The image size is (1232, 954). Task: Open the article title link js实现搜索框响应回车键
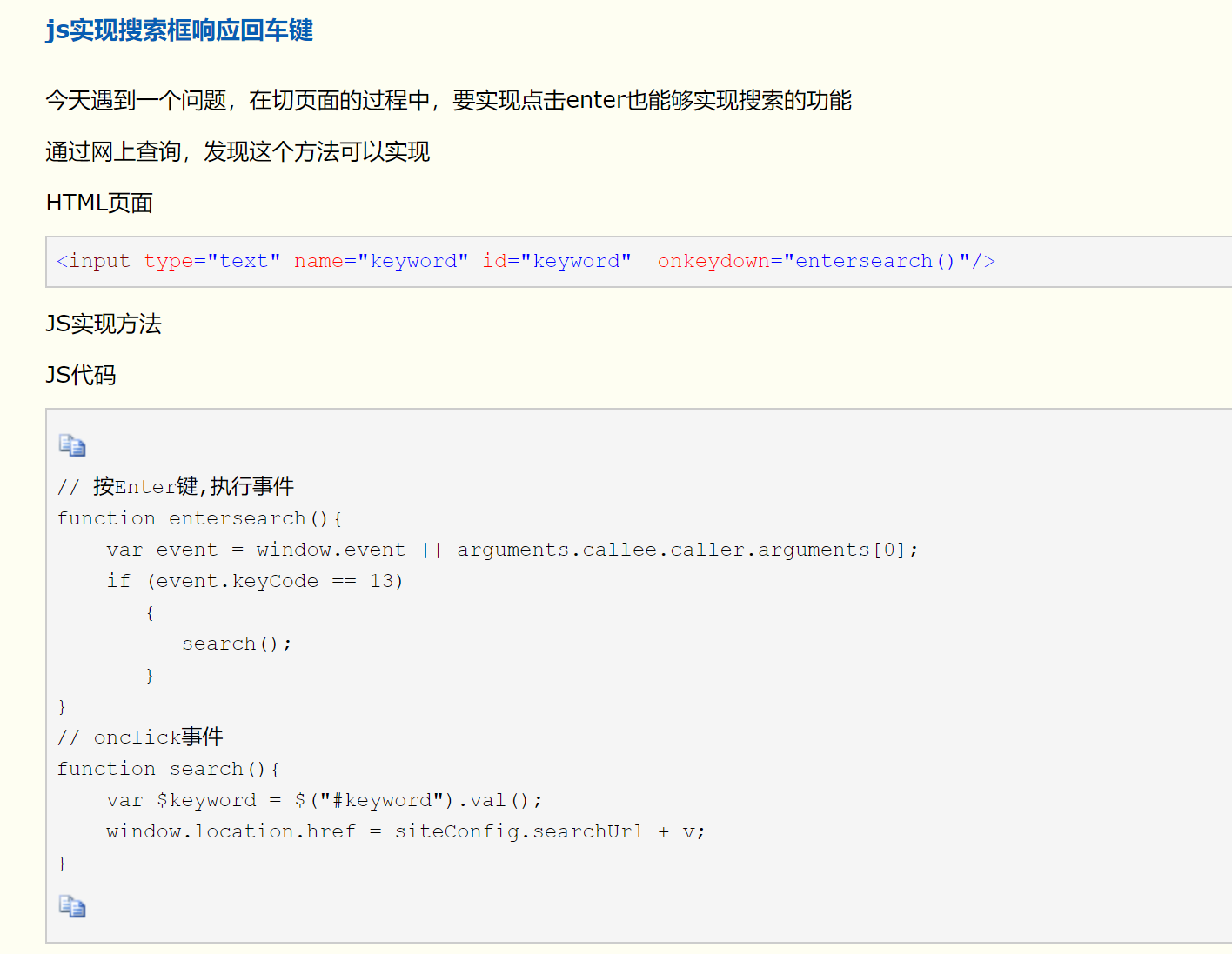pos(179,30)
